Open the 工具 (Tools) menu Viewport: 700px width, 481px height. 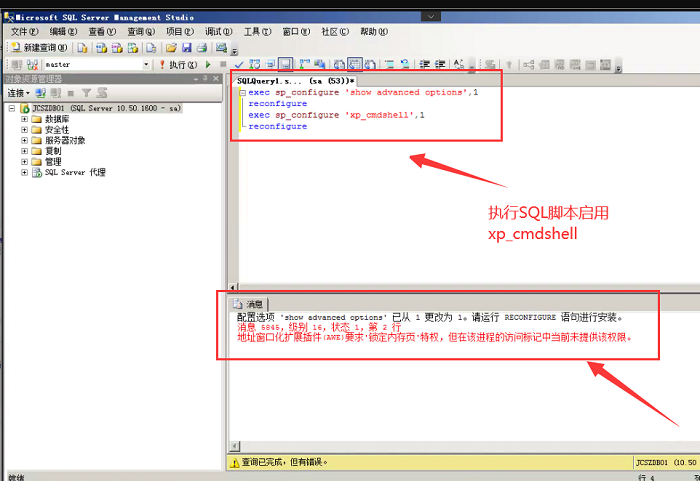[257, 31]
